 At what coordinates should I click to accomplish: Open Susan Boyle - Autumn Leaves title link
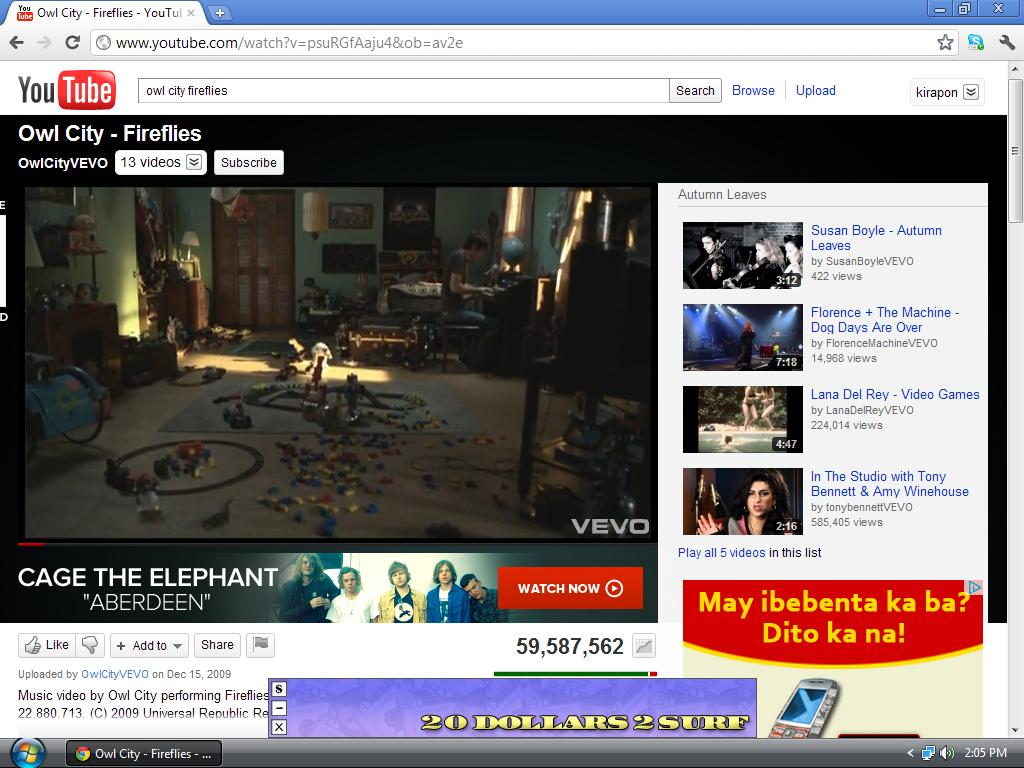pos(876,238)
